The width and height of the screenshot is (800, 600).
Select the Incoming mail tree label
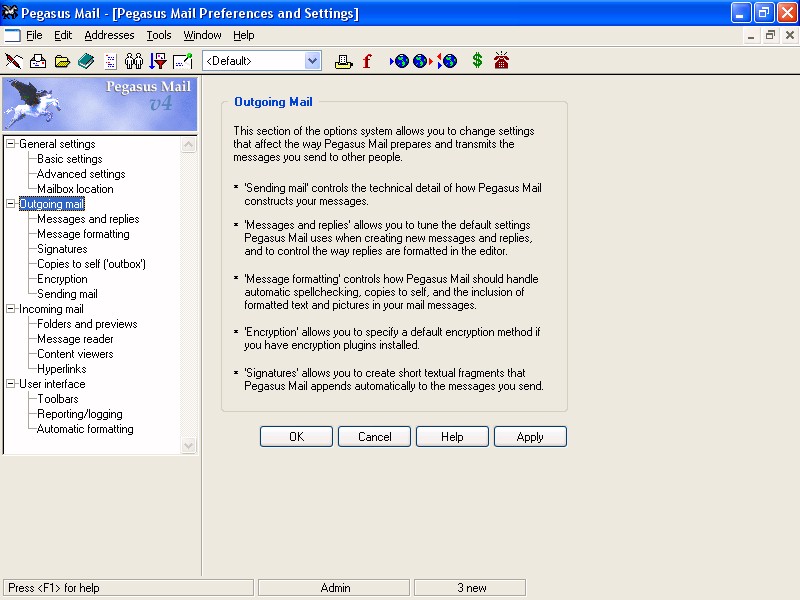51,309
